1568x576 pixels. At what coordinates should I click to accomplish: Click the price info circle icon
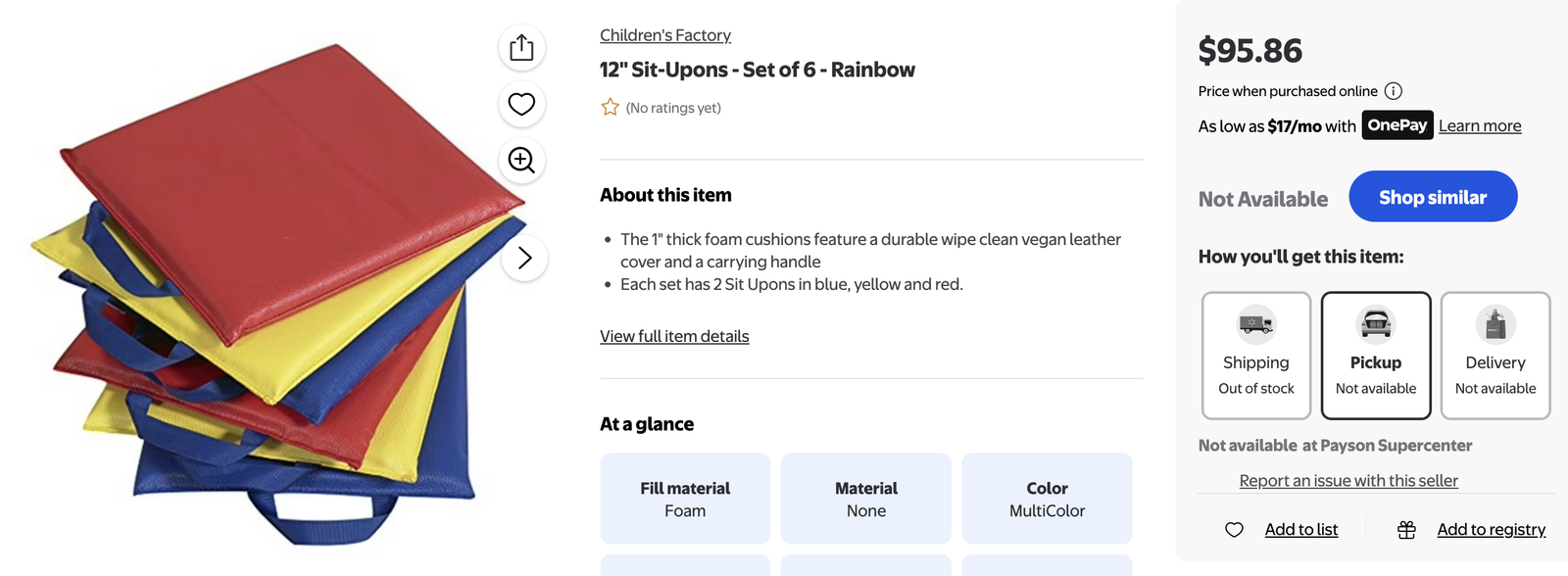[x=1393, y=91]
